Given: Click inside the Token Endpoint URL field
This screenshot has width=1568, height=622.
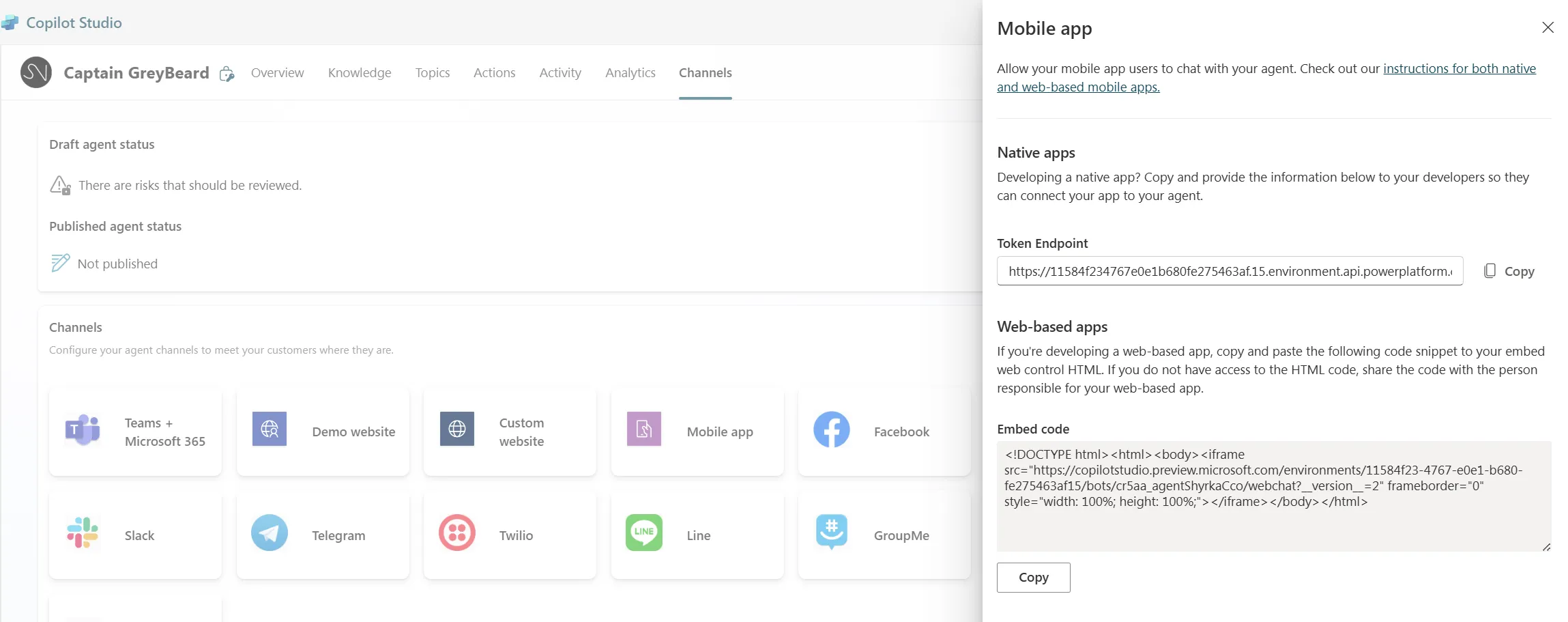Looking at the screenshot, I should coord(1230,271).
